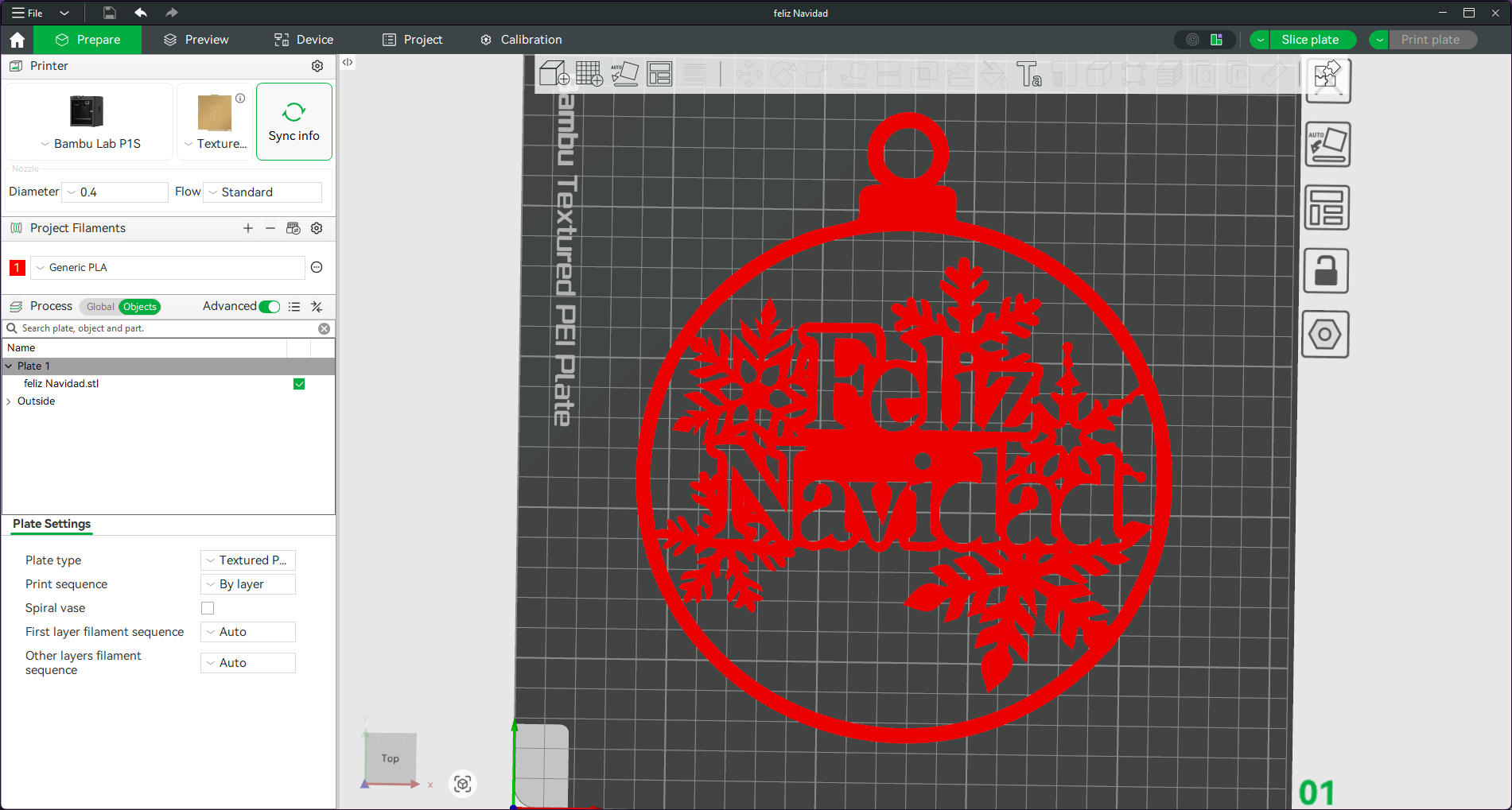
Task: Click the Add plate grid icon
Action: click(x=589, y=74)
